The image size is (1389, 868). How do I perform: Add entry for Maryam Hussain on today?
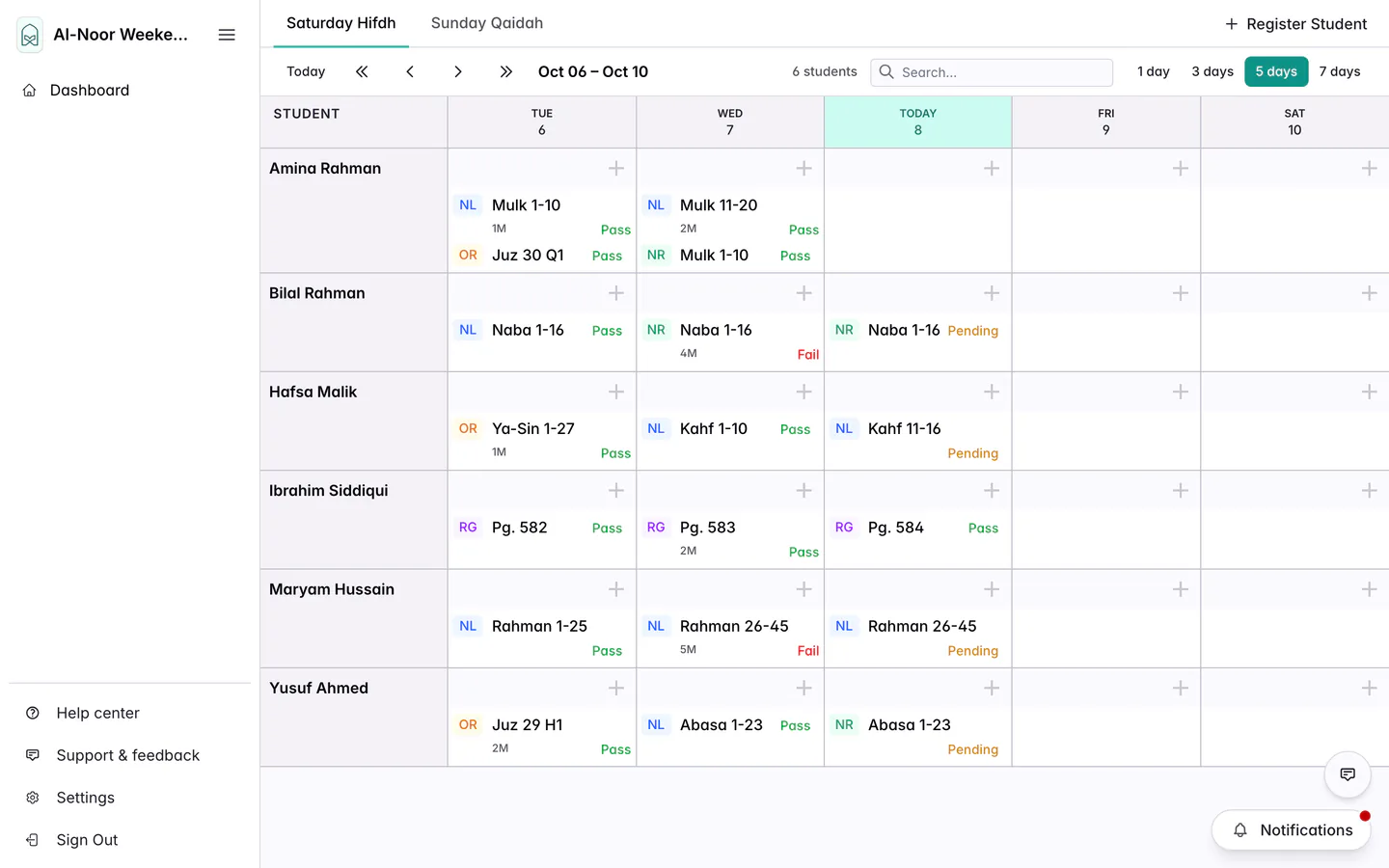click(x=992, y=589)
